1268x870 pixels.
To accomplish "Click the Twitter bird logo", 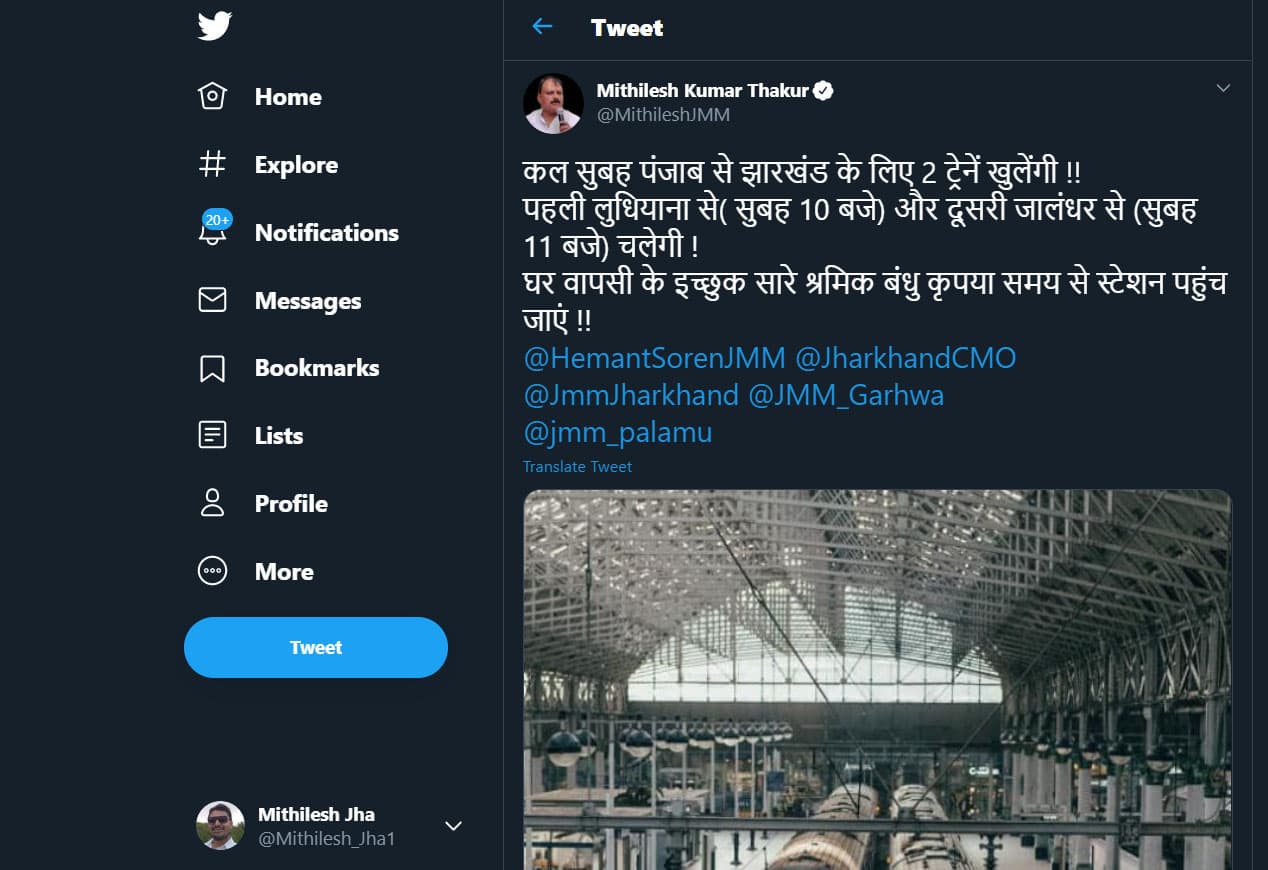I will point(214,27).
